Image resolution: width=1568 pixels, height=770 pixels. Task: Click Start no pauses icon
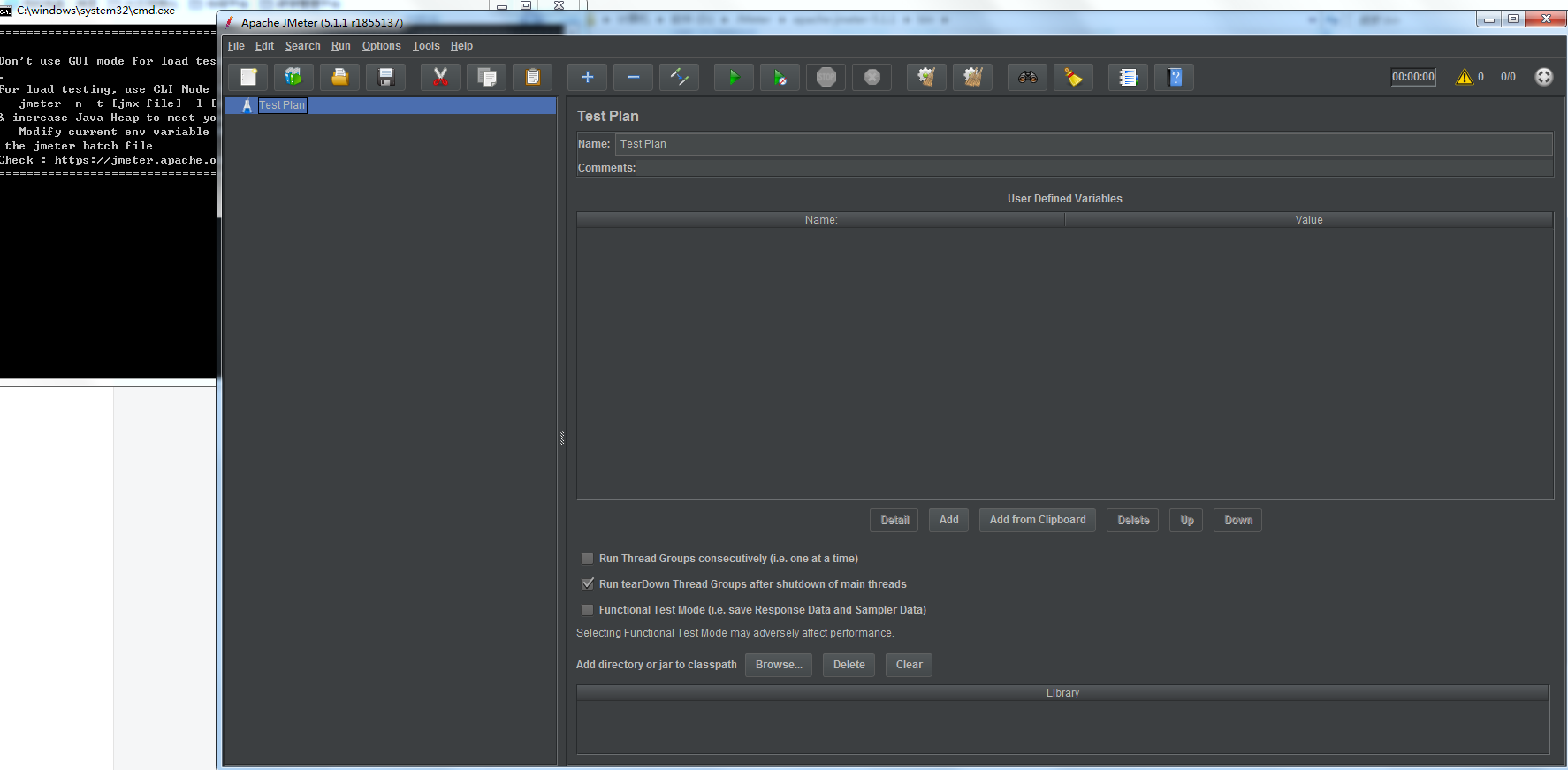point(780,78)
